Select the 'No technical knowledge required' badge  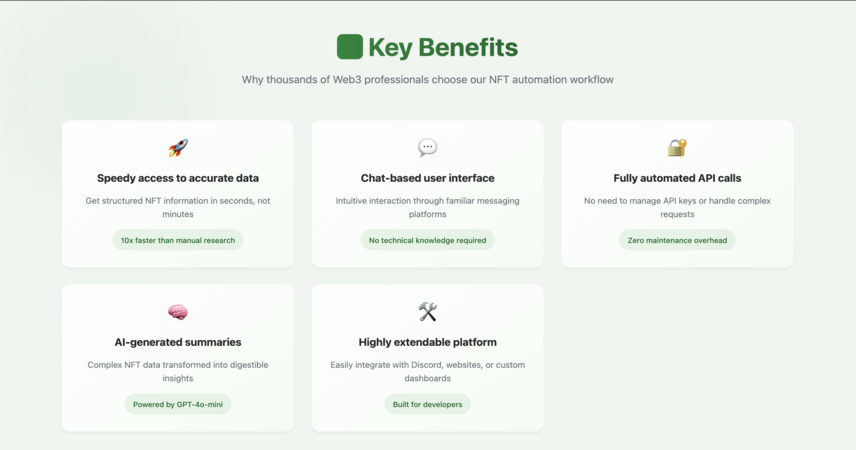pos(427,240)
